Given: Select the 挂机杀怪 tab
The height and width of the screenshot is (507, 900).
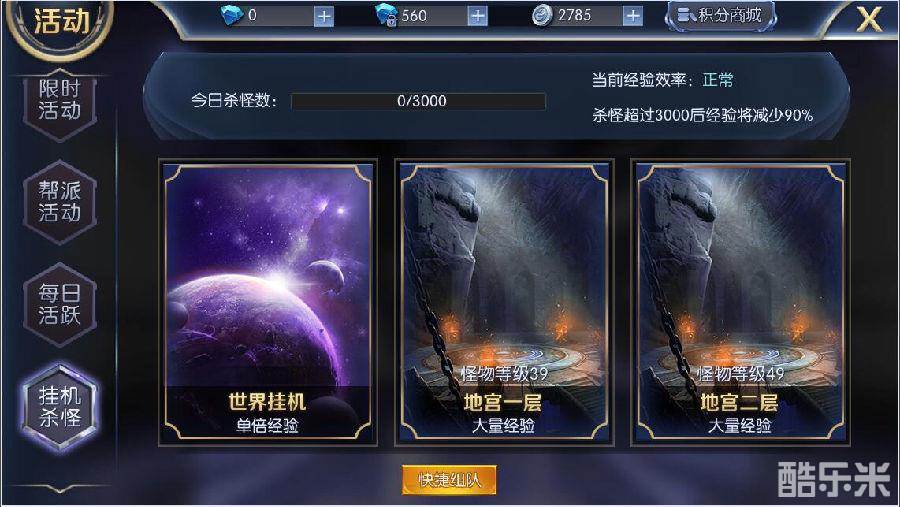Looking at the screenshot, I should [60, 407].
